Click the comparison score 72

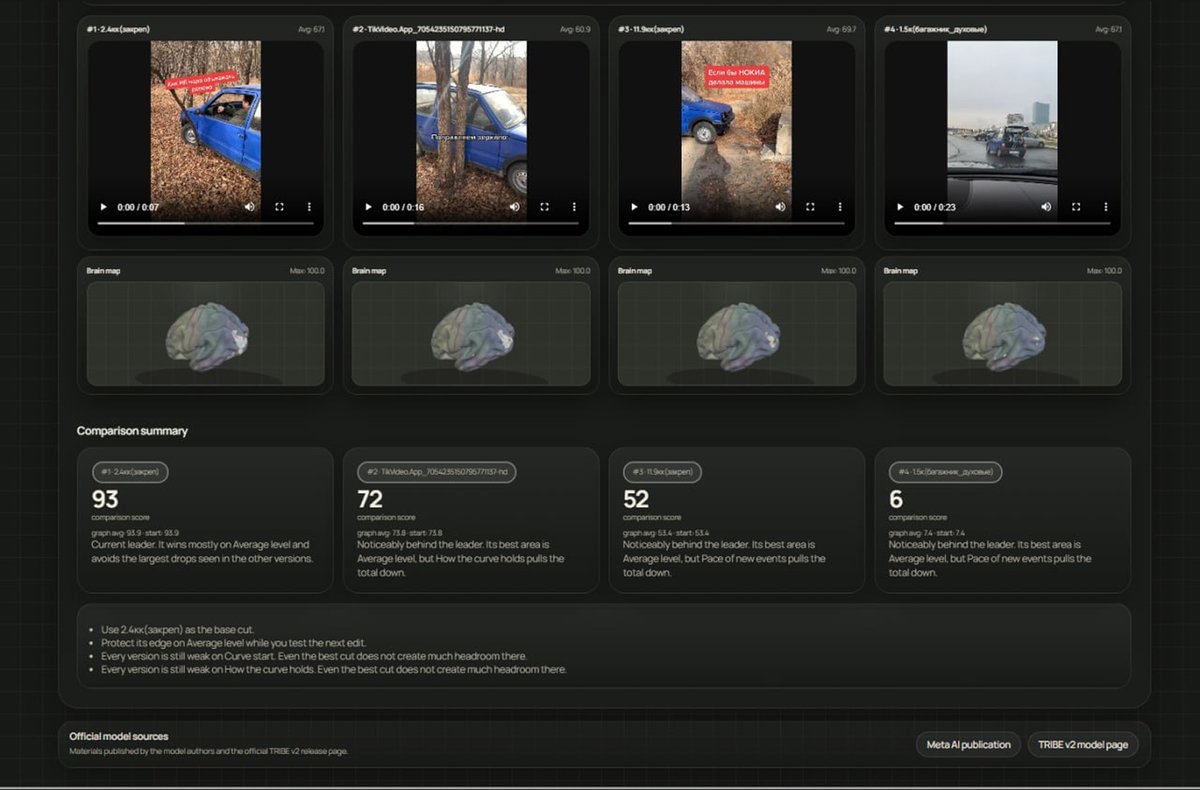370,499
